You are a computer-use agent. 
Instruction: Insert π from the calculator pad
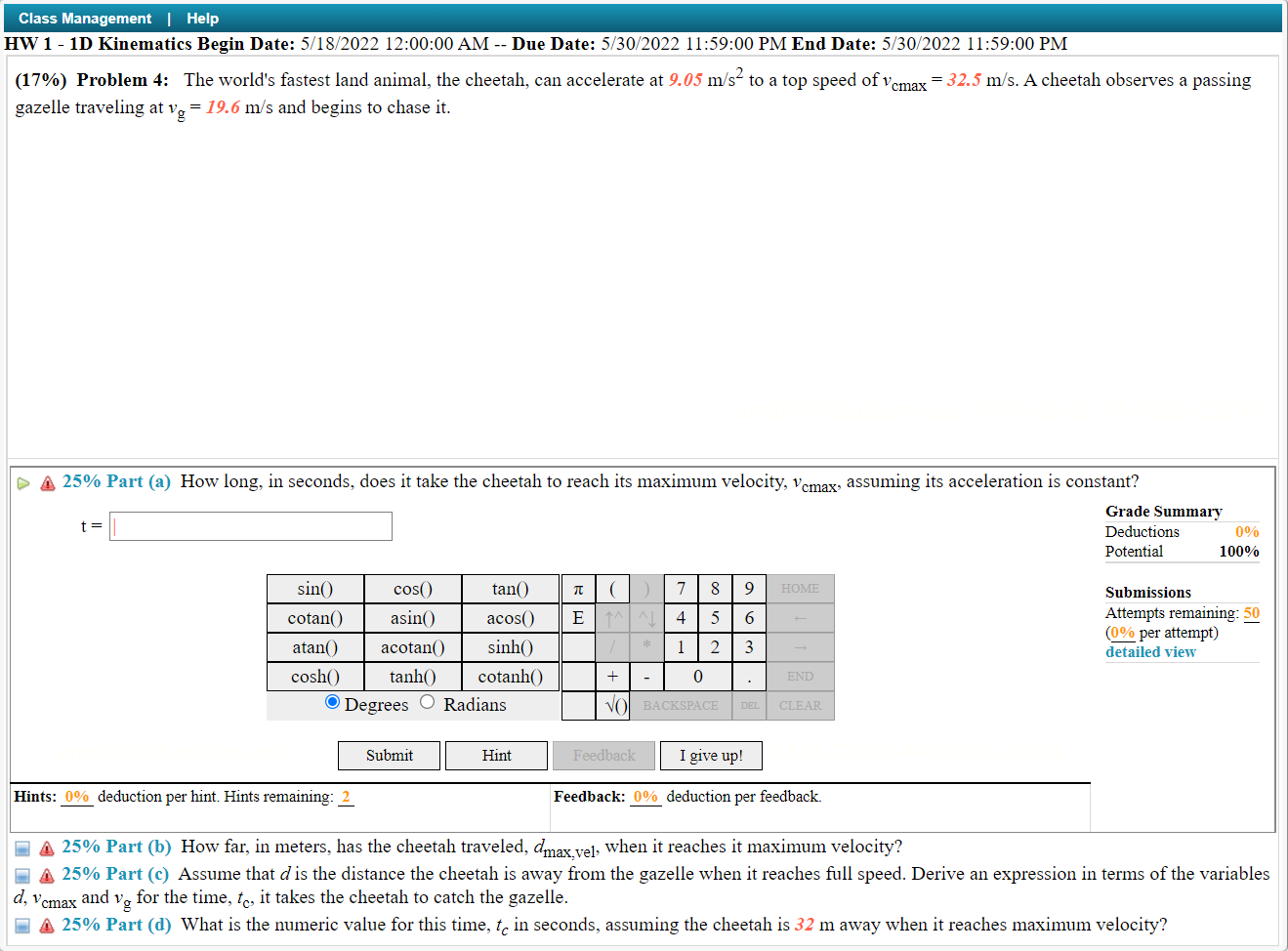click(578, 589)
